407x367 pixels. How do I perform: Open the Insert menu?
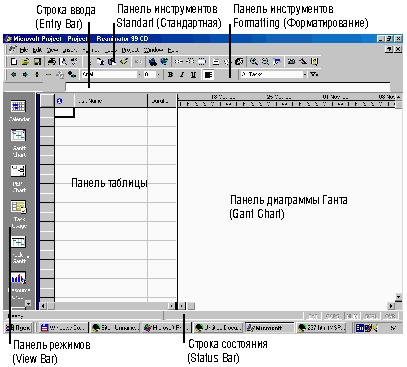pos(70,50)
